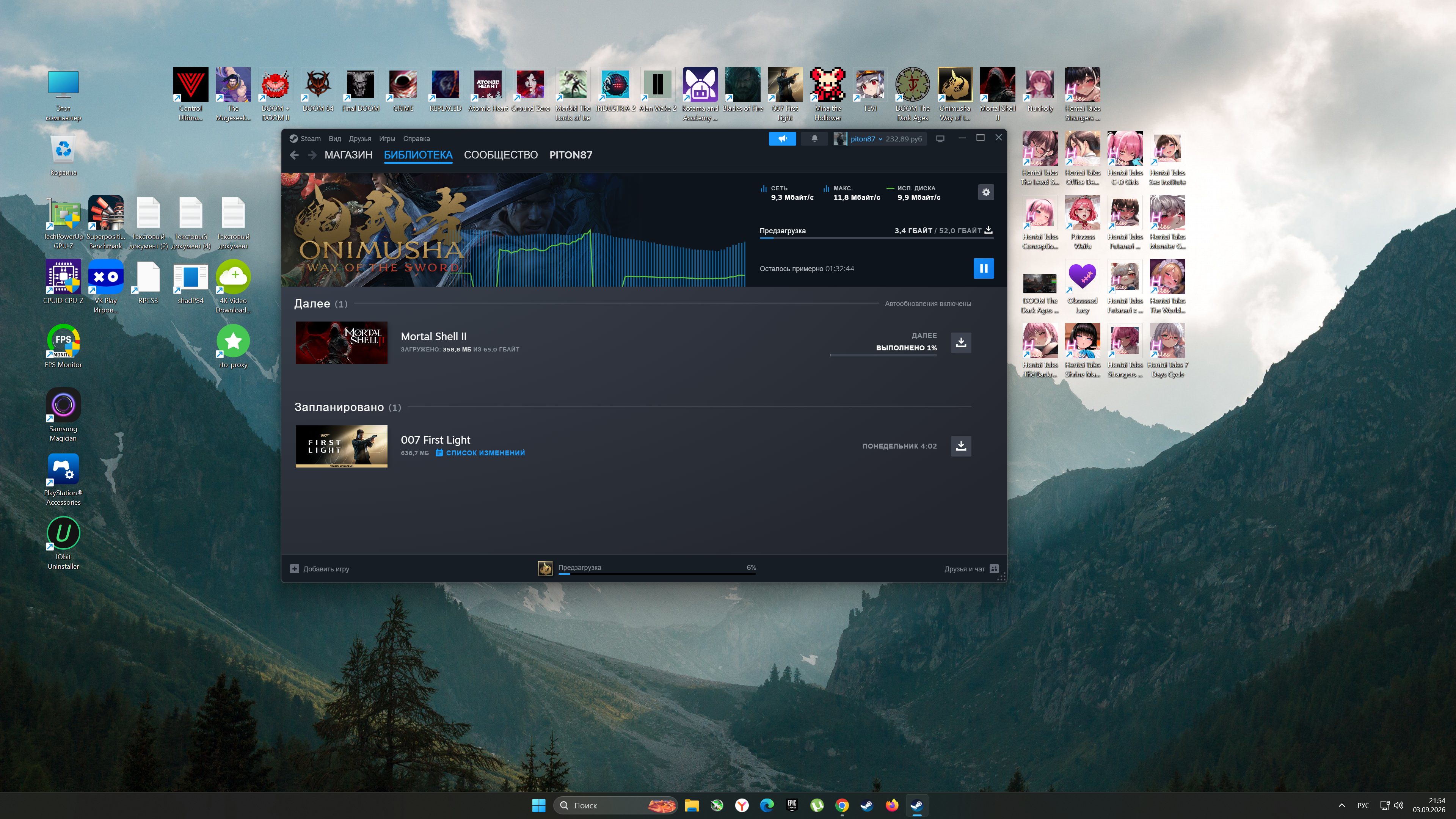
Task: Open Epic Games from the taskbar
Action: (x=792, y=805)
